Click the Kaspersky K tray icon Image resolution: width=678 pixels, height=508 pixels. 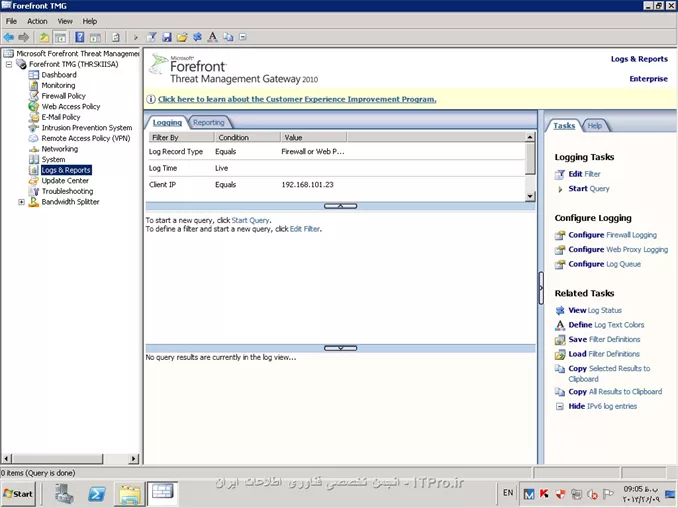pos(544,493)
